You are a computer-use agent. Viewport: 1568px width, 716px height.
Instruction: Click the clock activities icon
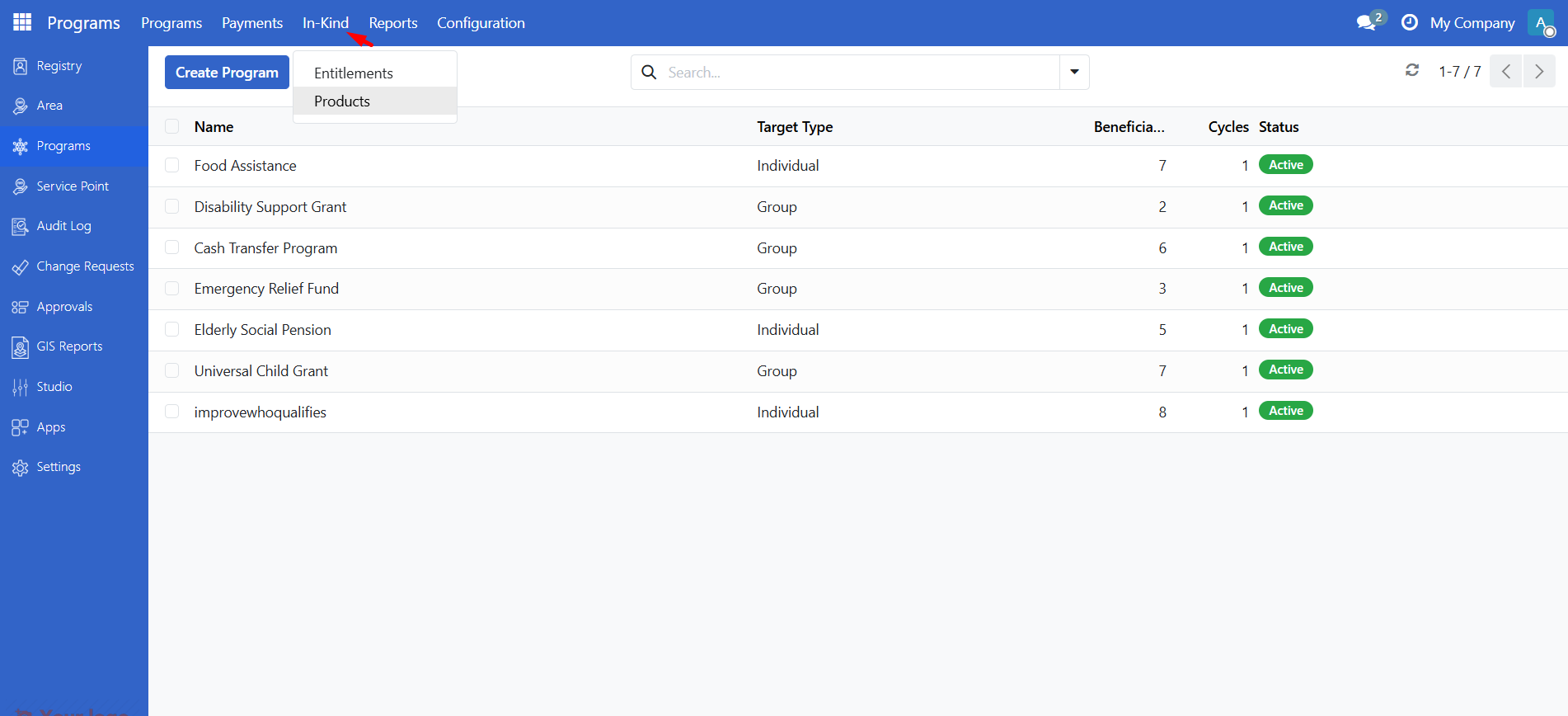point(1410,22)
